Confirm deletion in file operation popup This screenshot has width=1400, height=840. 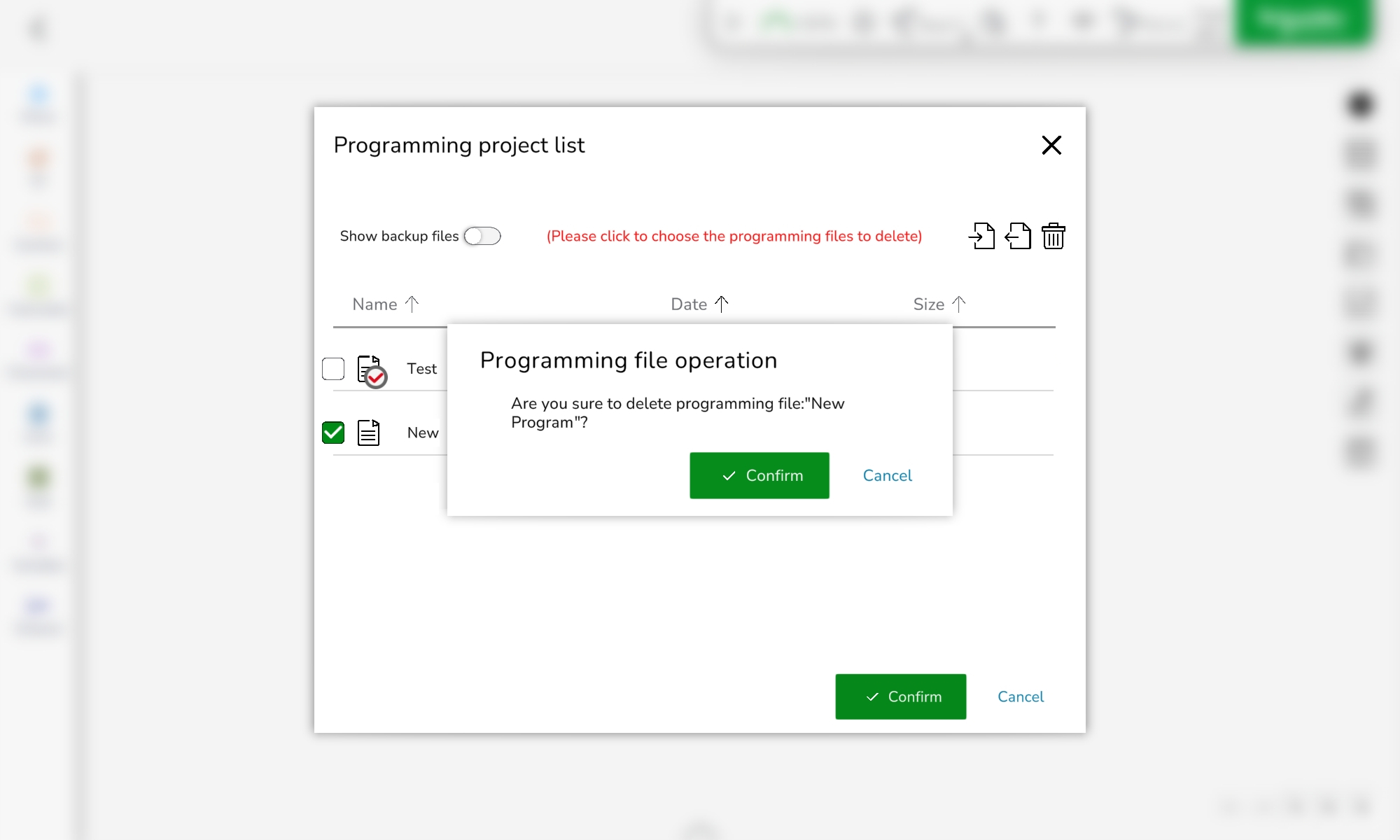tap(759, 475)
